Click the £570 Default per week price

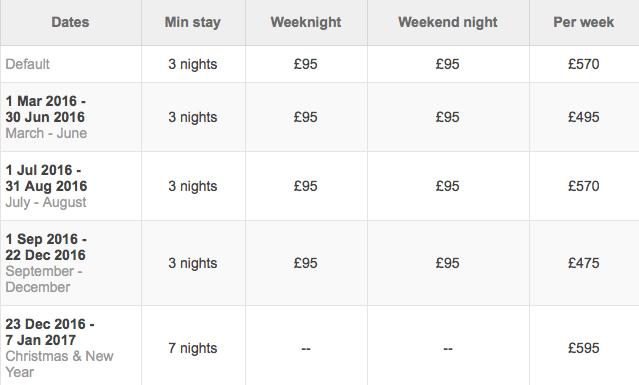click(584, 64)
